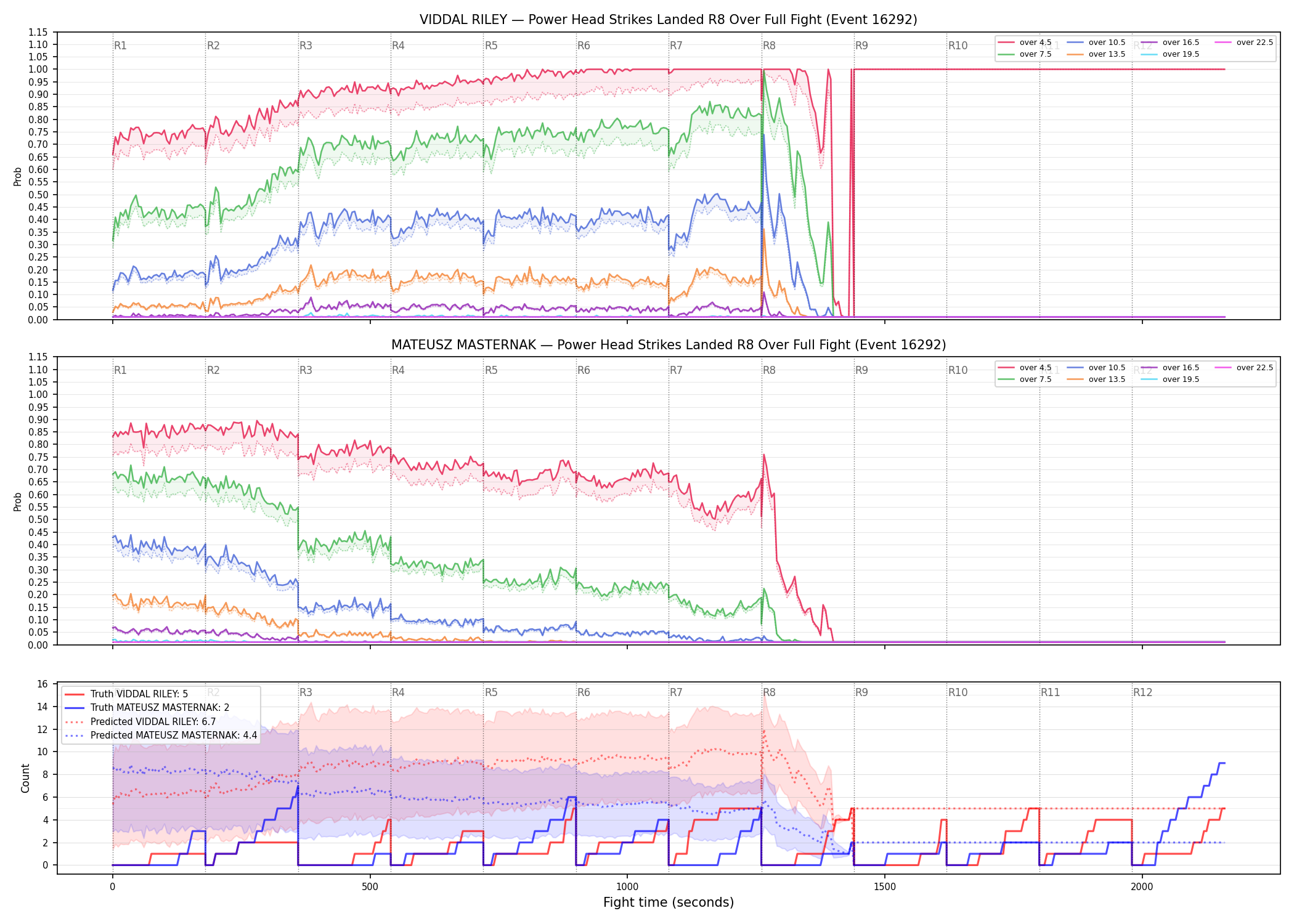The width and height of the screenshot is (1294, 924).
Task: Click the 'over 7.5' legend entry in top chart
Action: 1025,54
